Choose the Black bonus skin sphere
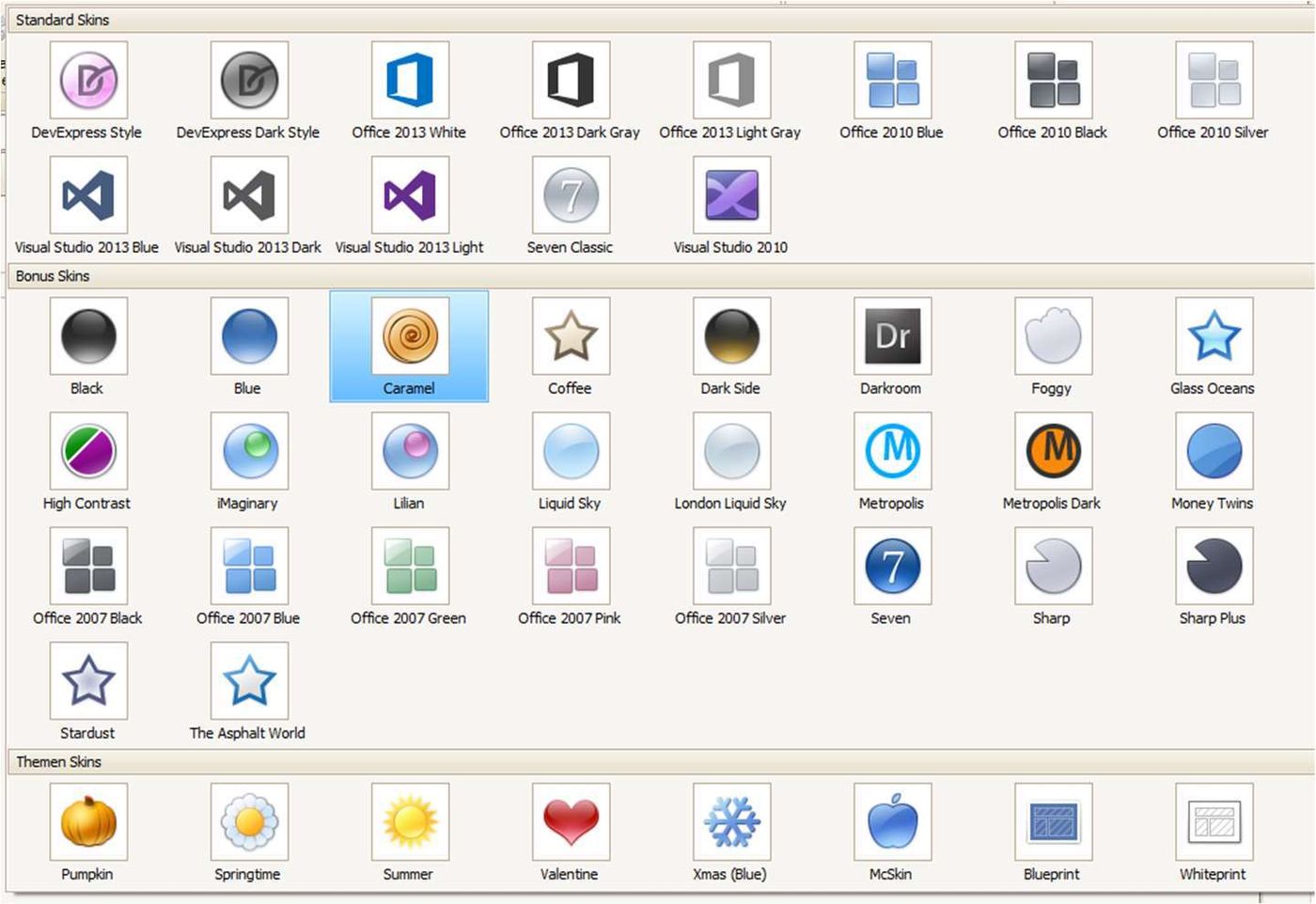Viewport: 1316px width, 904px height. click(x=88, y=335)
